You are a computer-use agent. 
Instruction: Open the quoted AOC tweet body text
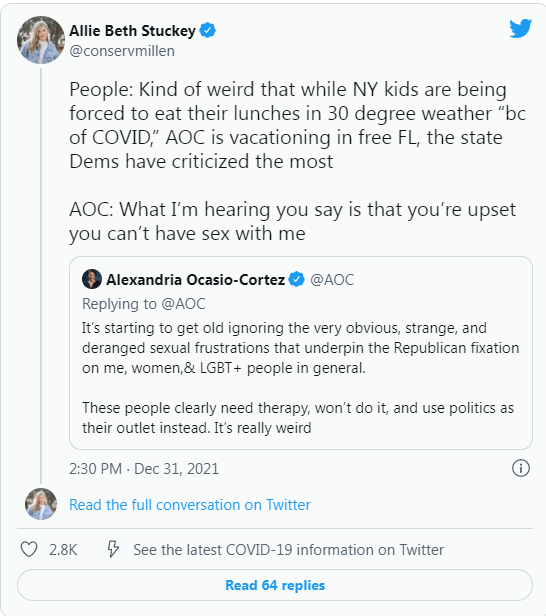(300, 378)
